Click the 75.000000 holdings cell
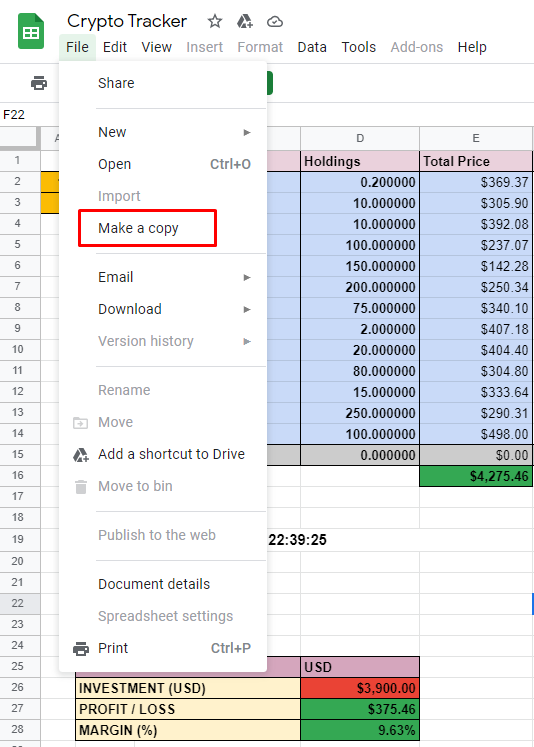Image resolution: width=534 pixels, height=747 pixels. click(360, 308)
